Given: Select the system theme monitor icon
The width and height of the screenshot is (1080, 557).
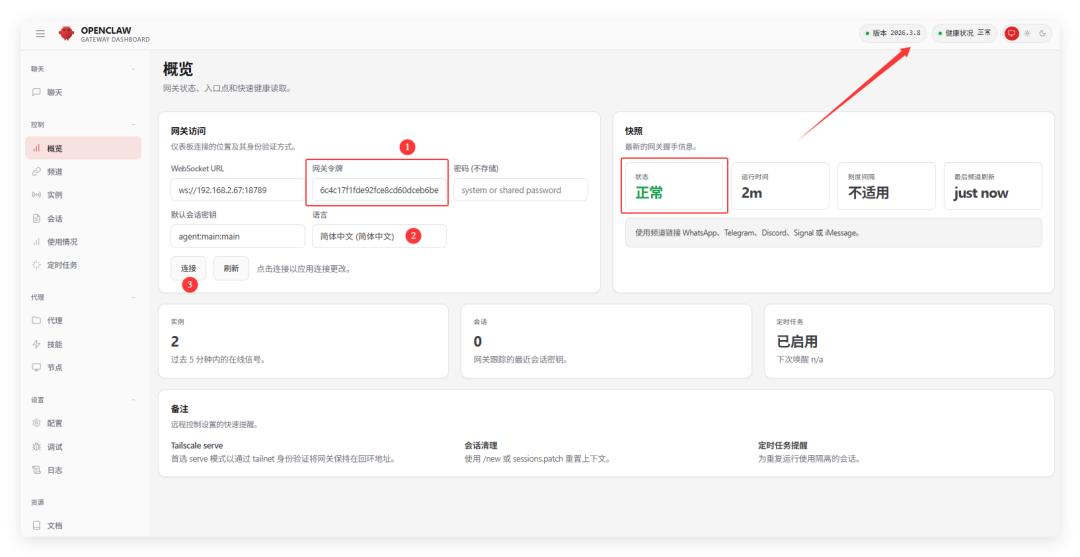Looking at the screenshot, I should pos(1011,33).
